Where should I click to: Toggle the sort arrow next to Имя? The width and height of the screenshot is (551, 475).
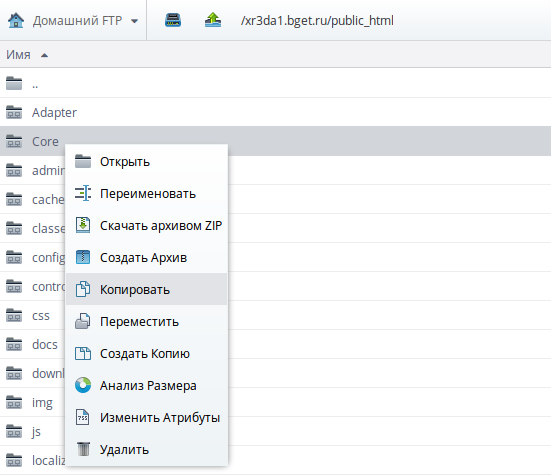(44, 55)
